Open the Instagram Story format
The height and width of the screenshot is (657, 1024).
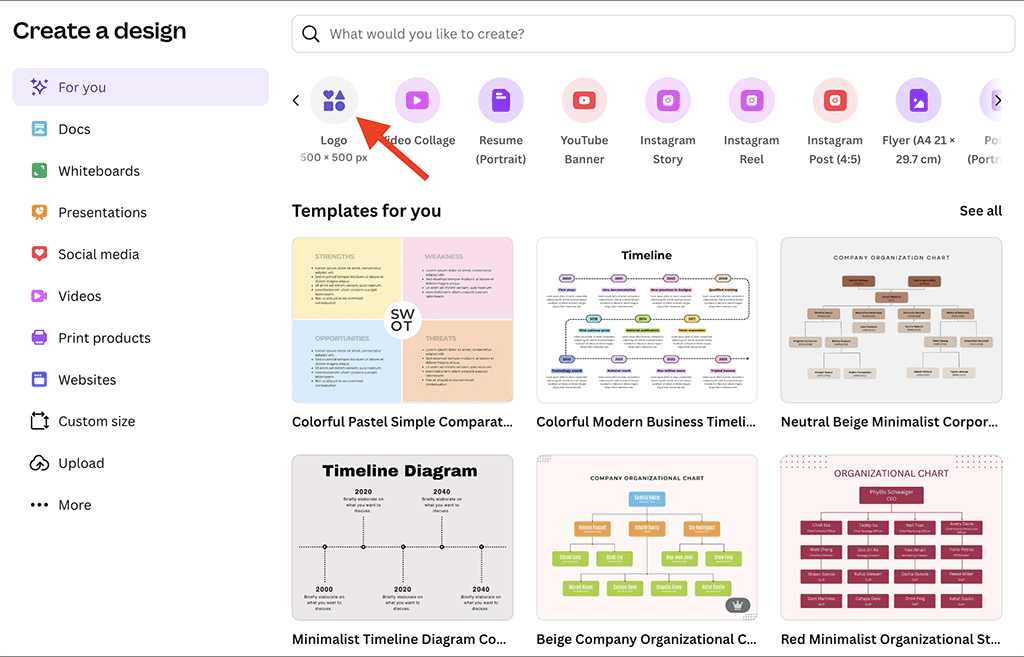coord(668,100)
